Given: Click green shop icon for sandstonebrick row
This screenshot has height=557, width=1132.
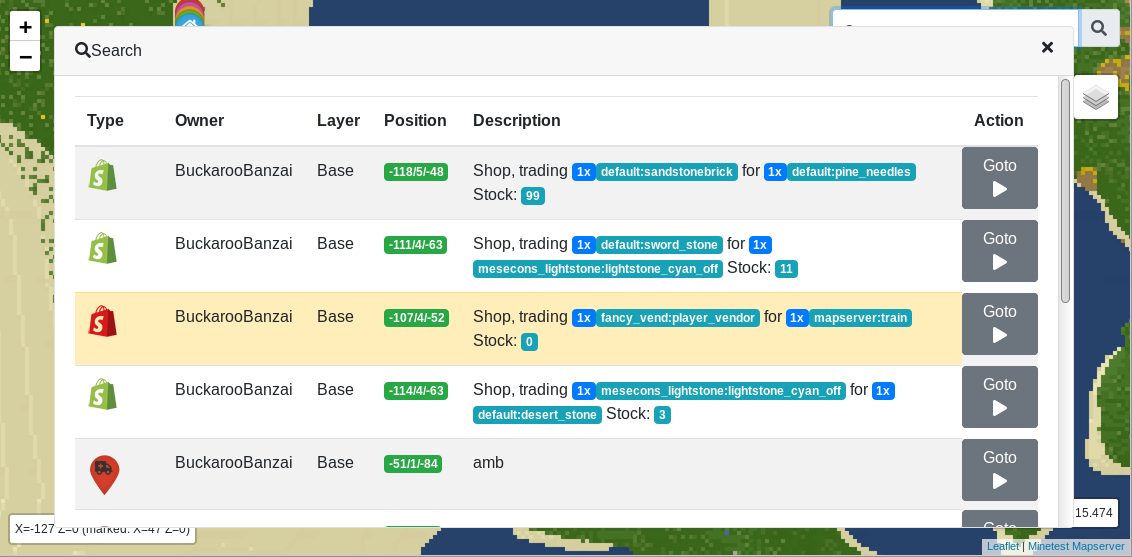Looking at the screenshot, I should [103, 175].
